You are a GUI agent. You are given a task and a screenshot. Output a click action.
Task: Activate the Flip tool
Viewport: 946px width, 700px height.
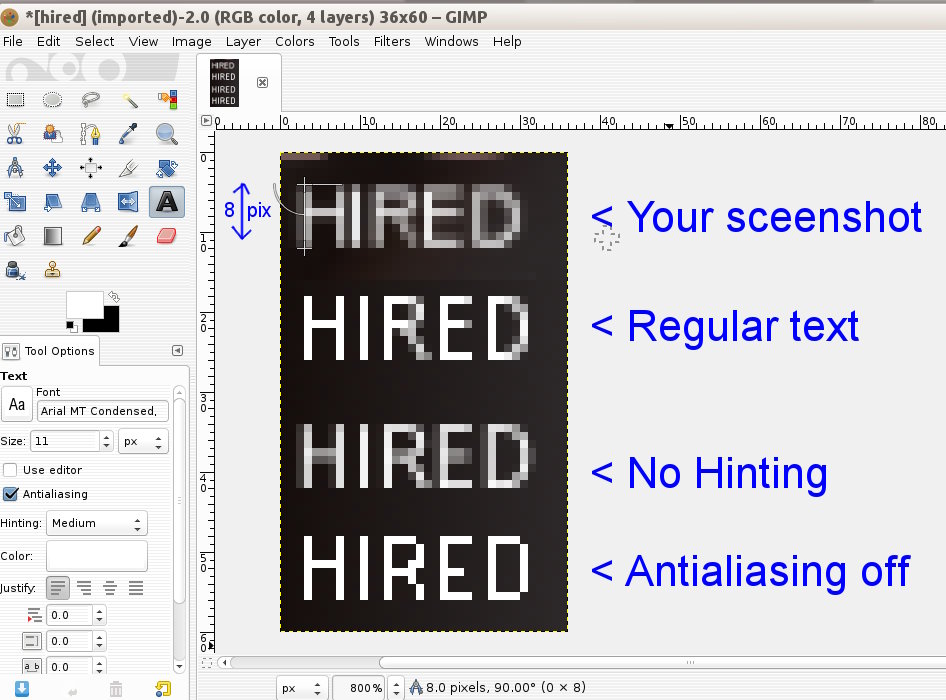[x=129, y=202]
